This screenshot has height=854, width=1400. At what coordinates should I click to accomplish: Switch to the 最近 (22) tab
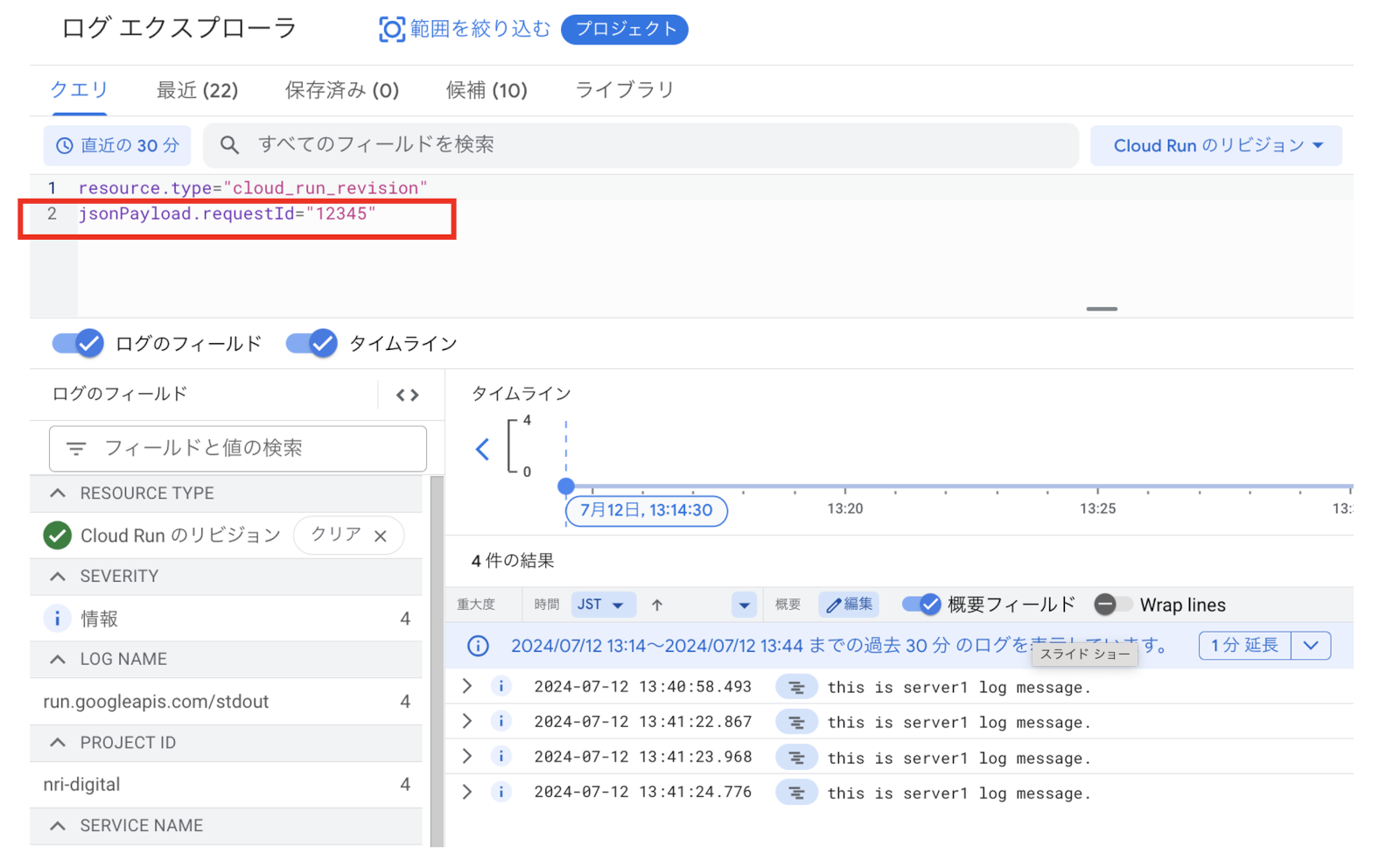[197, 90]
